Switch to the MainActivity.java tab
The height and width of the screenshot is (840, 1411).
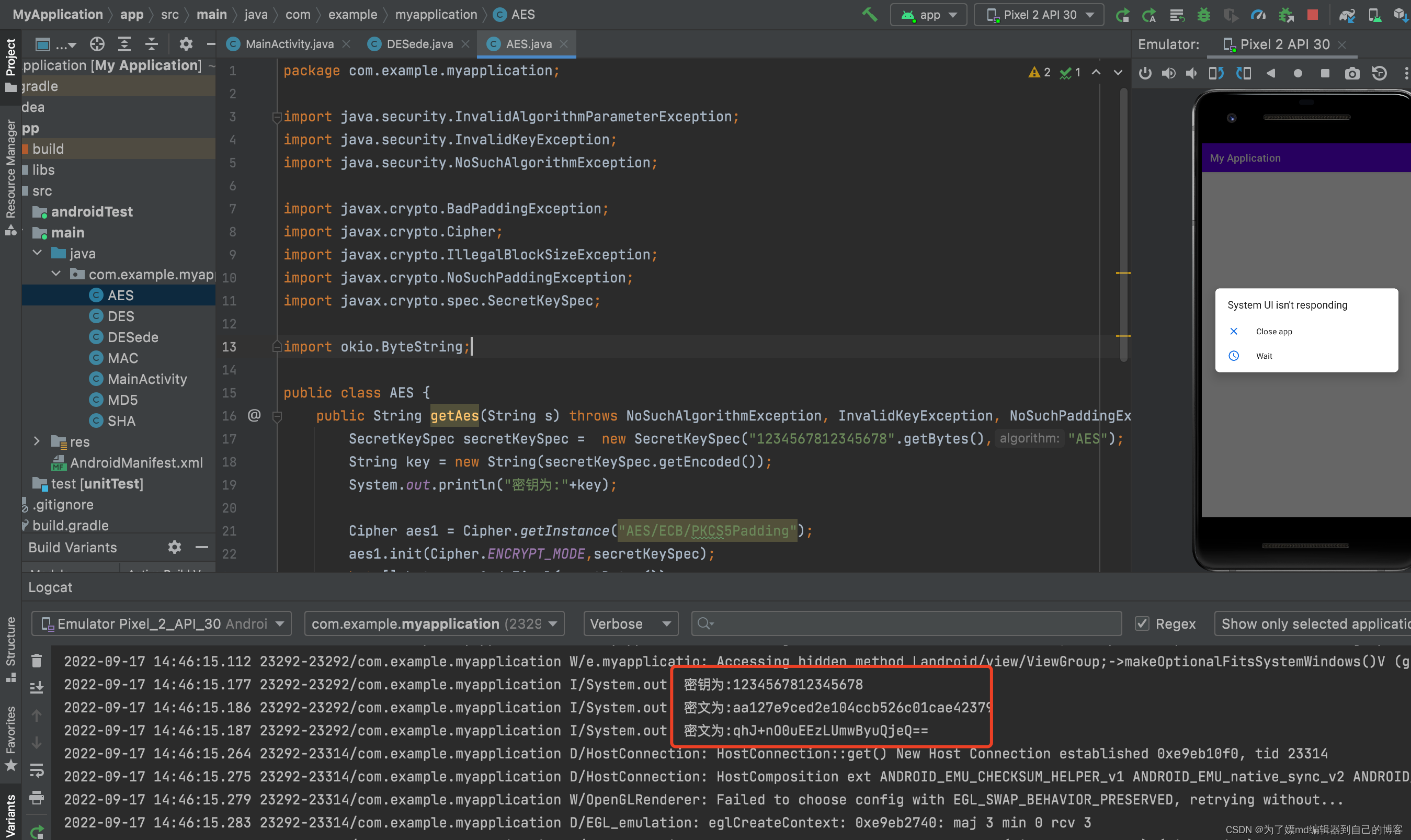(x=289, y=43)
